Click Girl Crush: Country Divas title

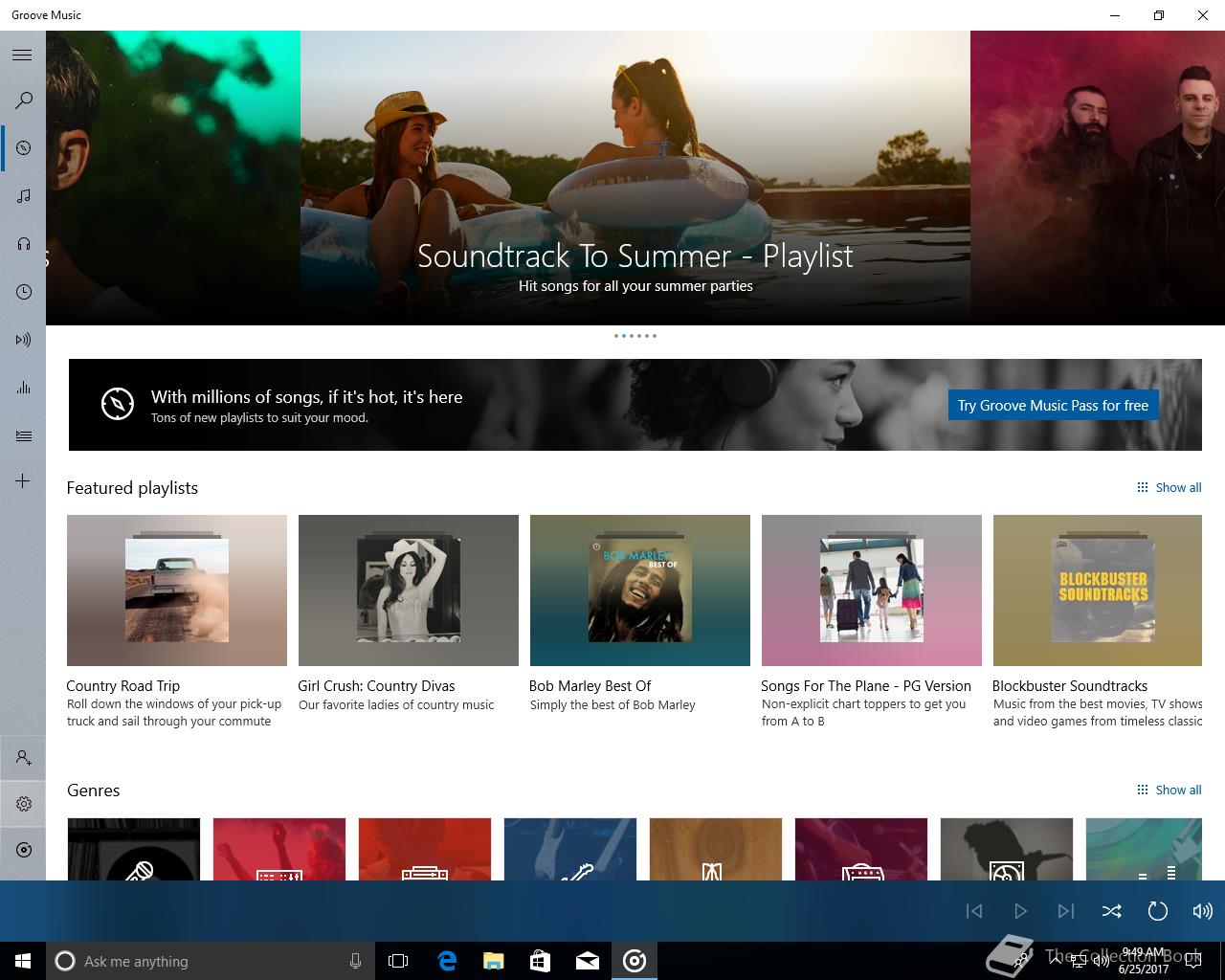coord(376,685)
